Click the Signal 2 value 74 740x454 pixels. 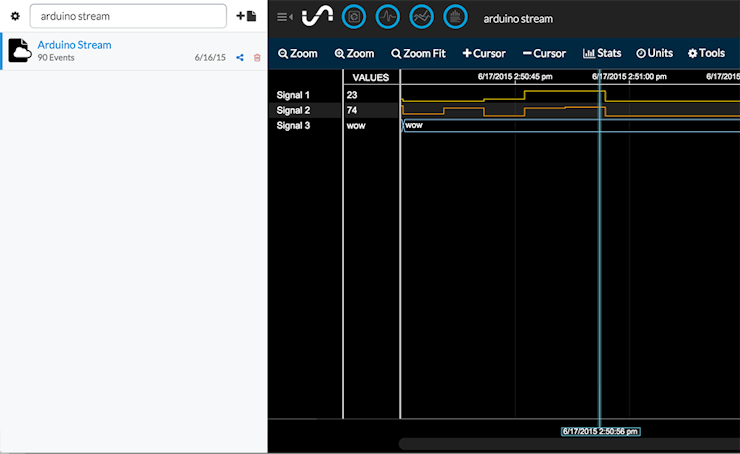352,110
